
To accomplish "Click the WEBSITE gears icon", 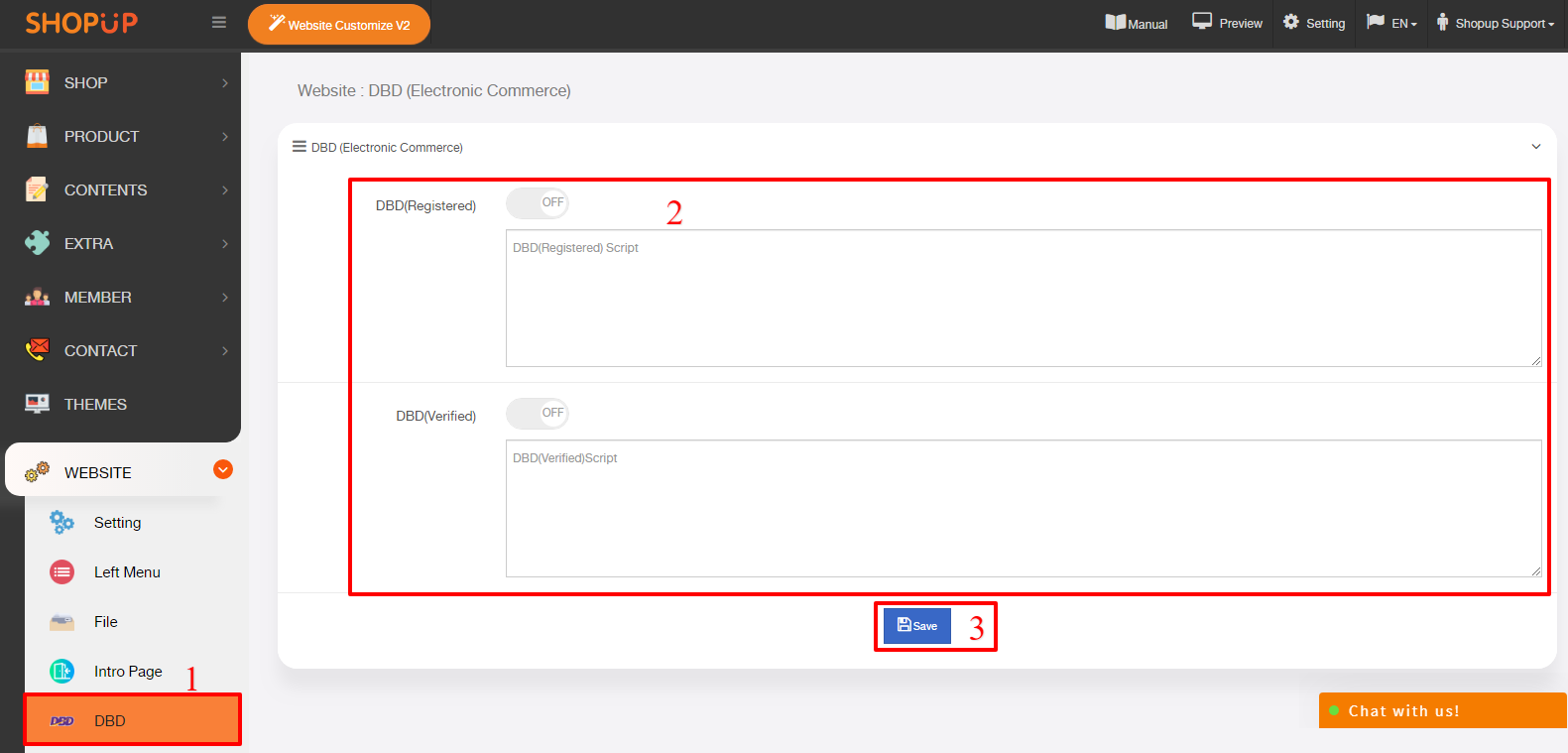I will [37, 471].
